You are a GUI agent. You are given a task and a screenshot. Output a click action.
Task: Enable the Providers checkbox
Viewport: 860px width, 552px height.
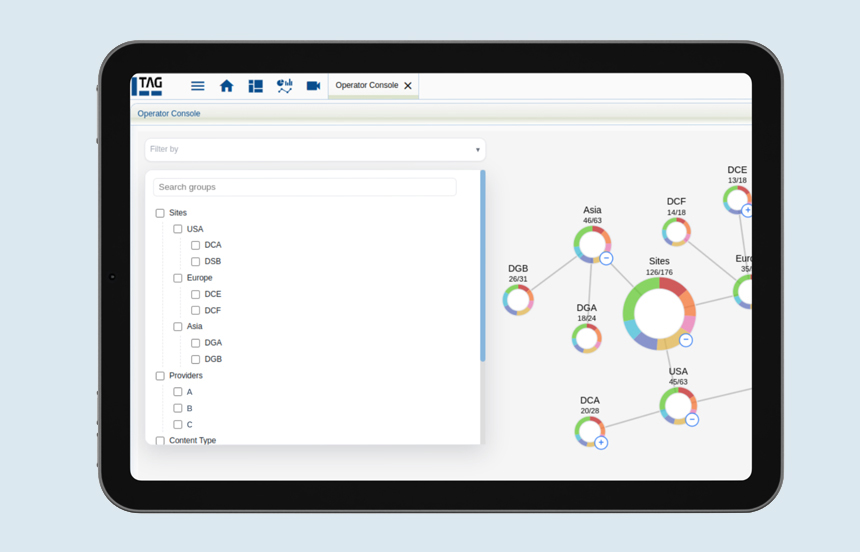[160, 376]
